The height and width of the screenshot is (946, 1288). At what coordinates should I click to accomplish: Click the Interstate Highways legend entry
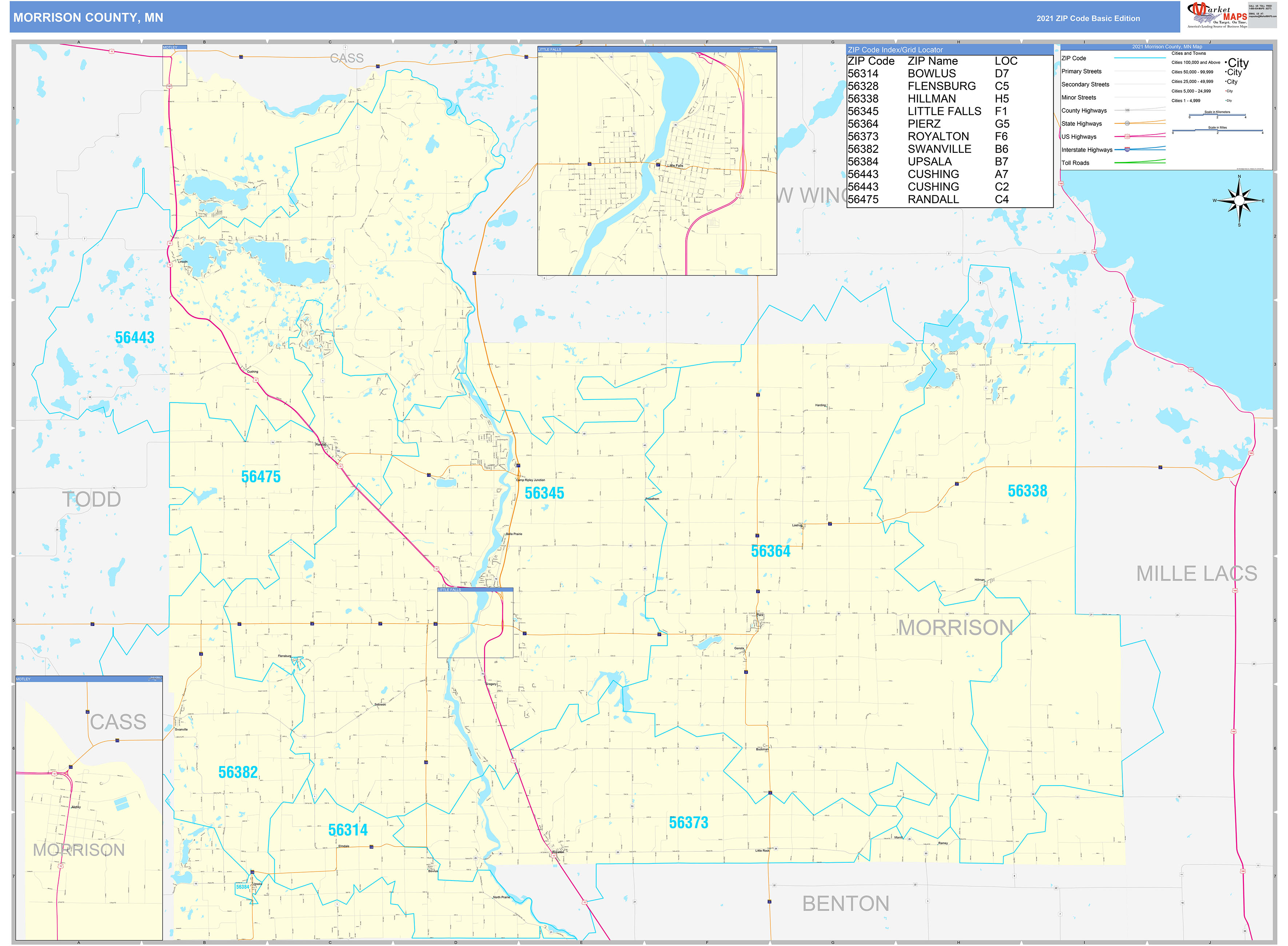coord(1086,150)
